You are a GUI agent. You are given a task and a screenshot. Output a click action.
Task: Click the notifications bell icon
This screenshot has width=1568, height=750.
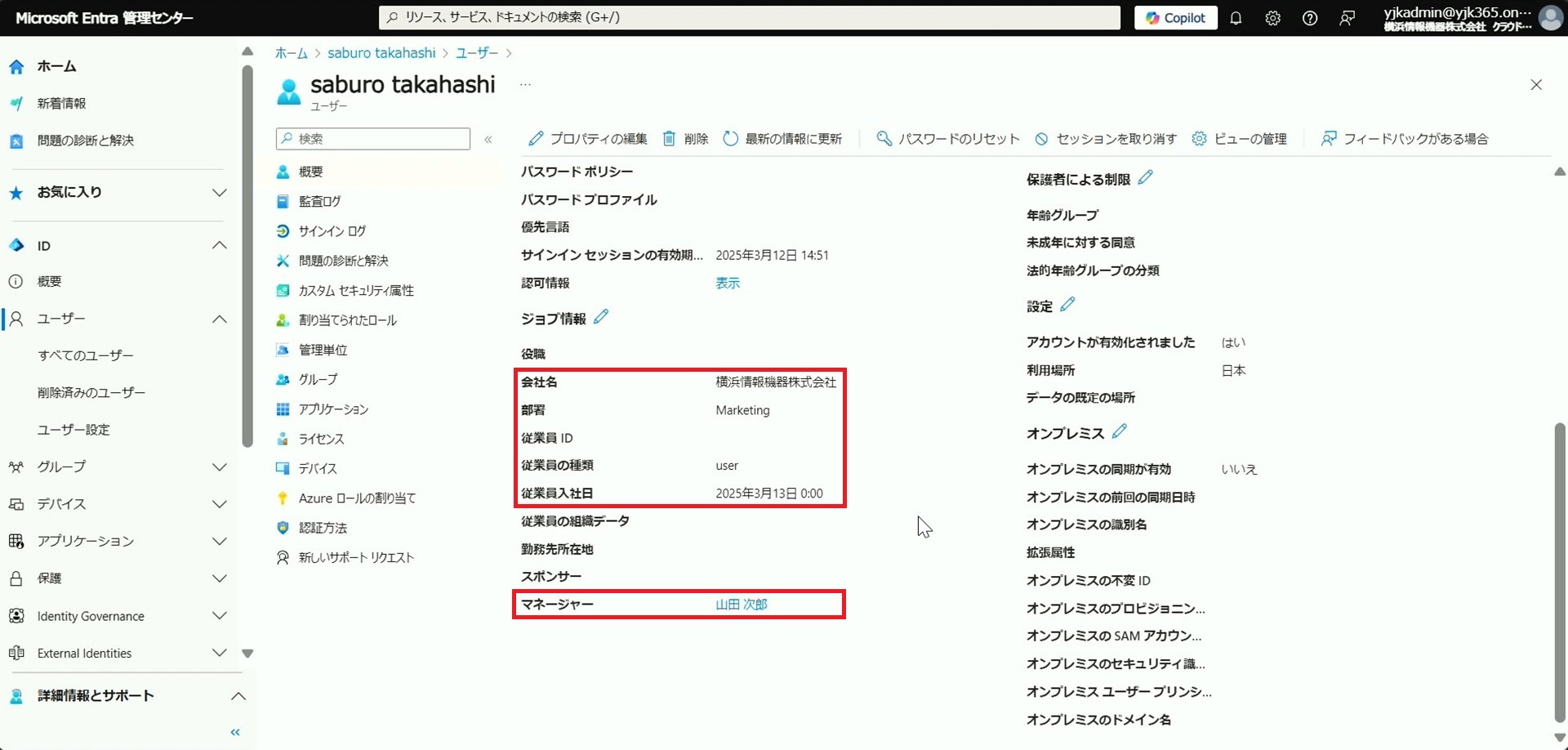tap(1236, 18)
